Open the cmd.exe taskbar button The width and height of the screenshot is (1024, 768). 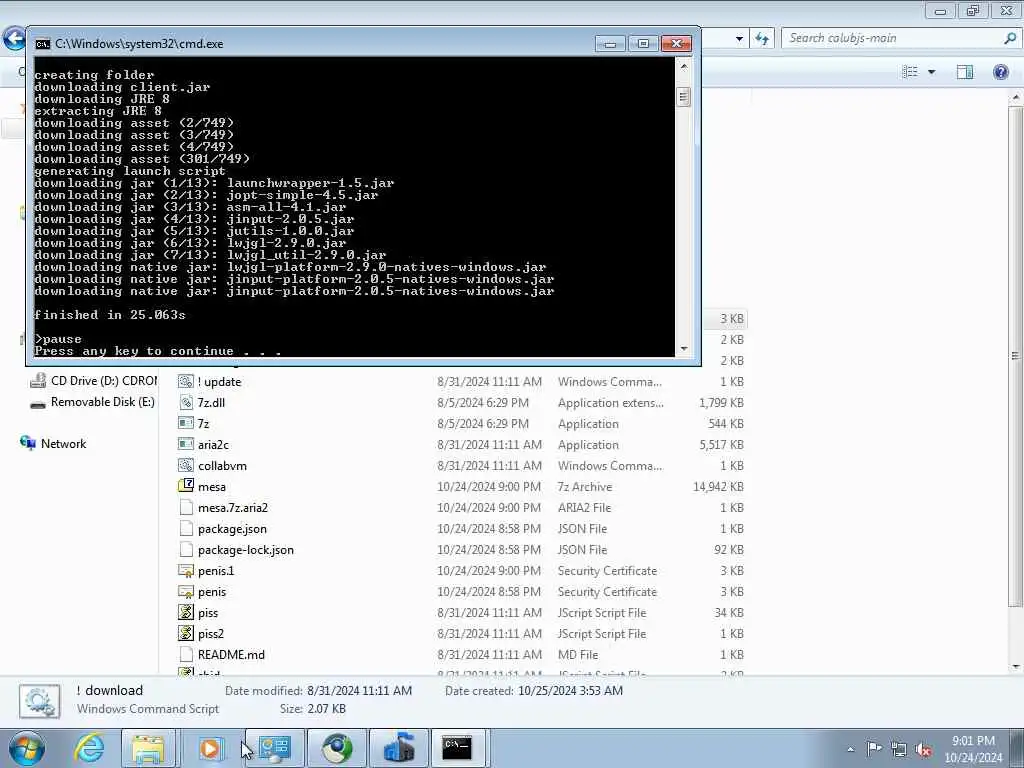(457, 748)
